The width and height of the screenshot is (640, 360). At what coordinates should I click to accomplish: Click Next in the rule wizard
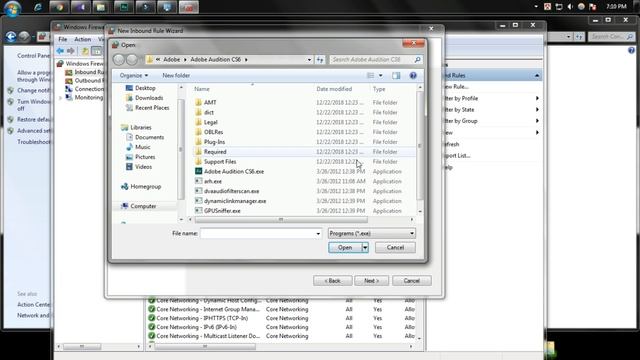pyautogui.click(x=371, y=281)
